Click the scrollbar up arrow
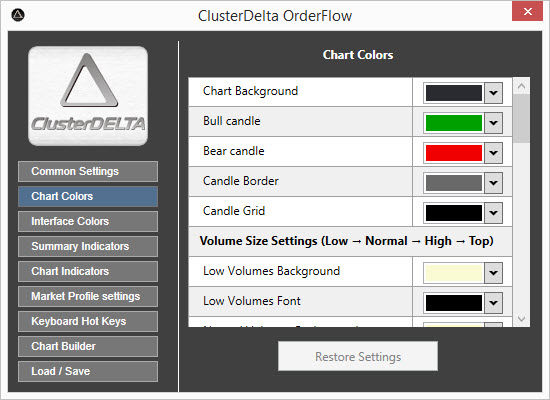 click(521, 86)
